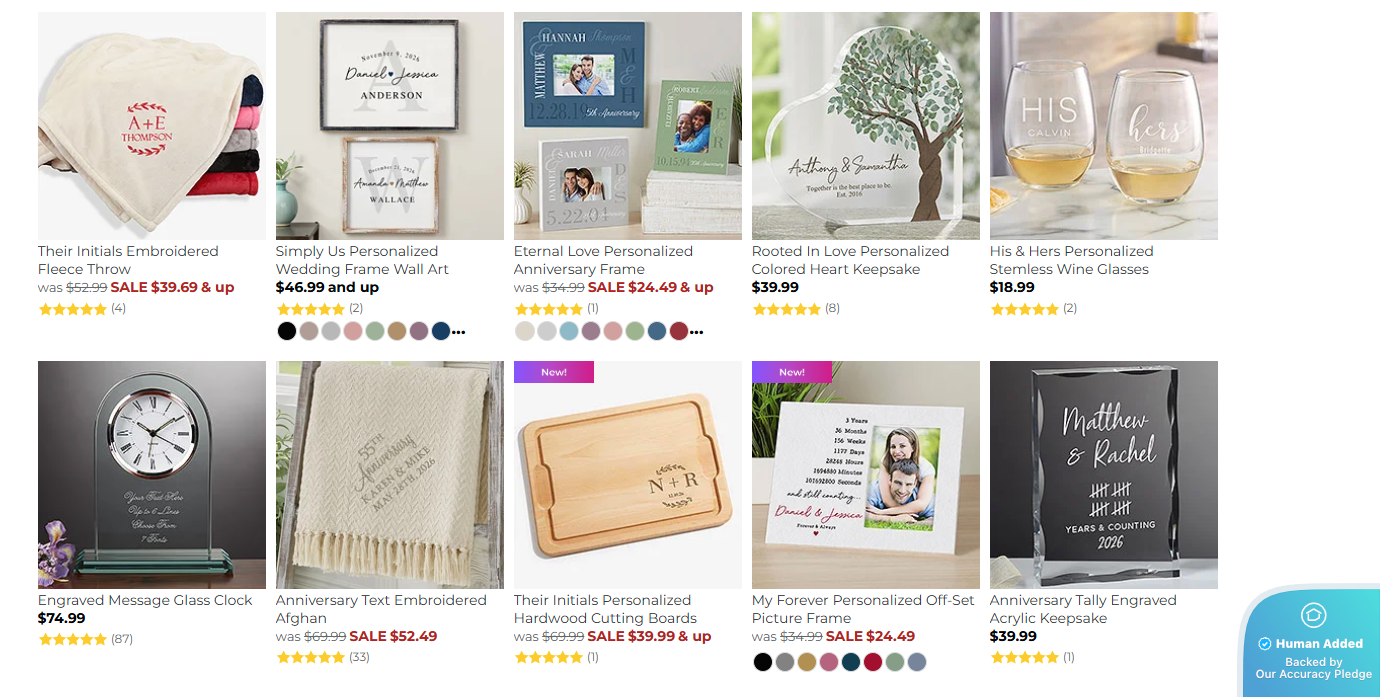Click the New! badge on Off-Set Picture Frame
The height and width of the screenshot is (697, 1380).
[x=792, y=372]
